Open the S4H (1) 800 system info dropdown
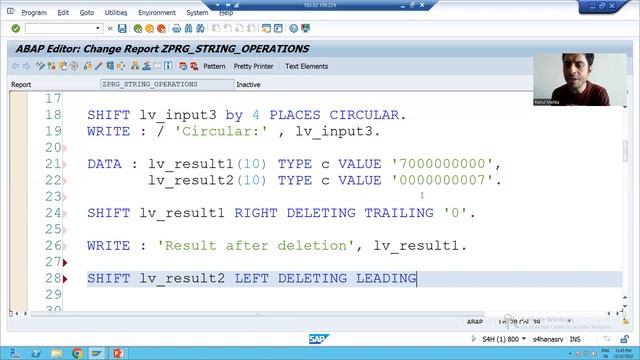Screen dimensions: 640x360 pyautogui.click(x=504, y=339)
